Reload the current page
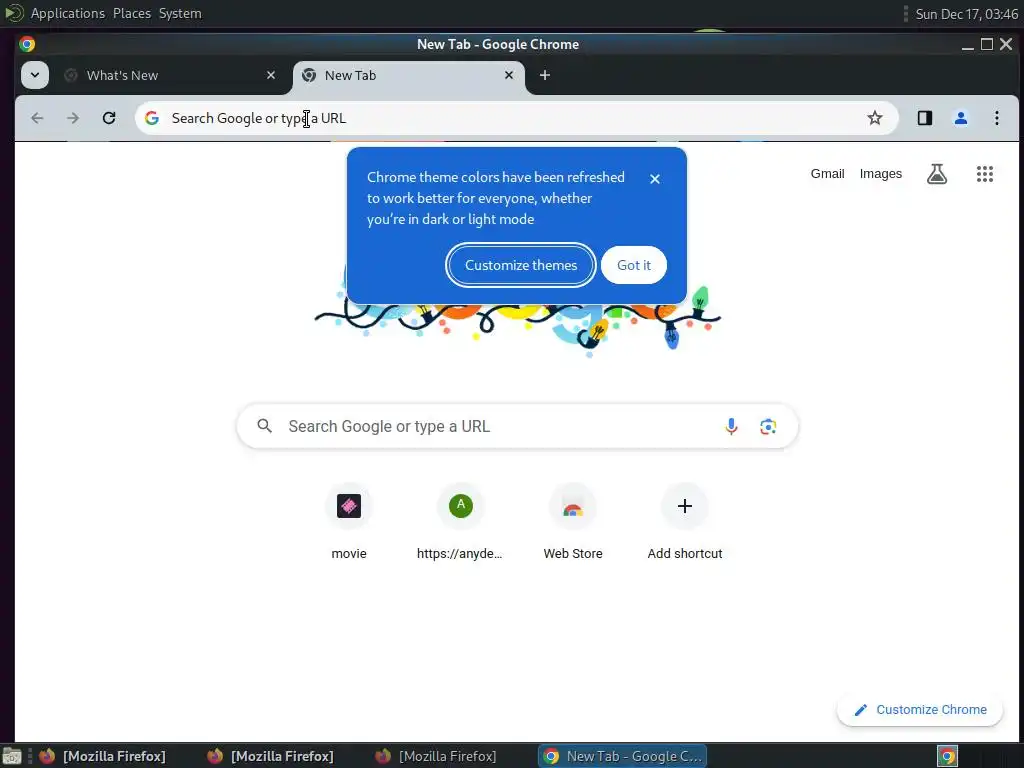 point(109,118)
